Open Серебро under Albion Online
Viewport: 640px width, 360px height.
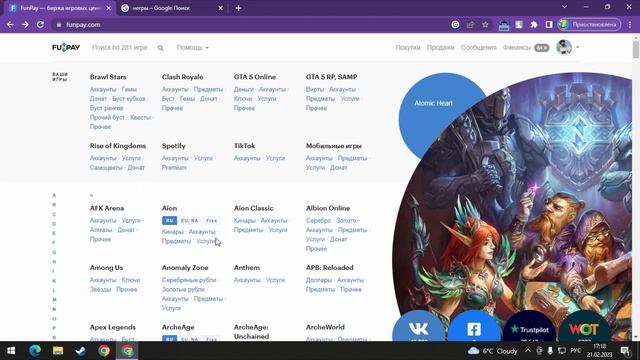pyautogui.click(x=318, y=221)
